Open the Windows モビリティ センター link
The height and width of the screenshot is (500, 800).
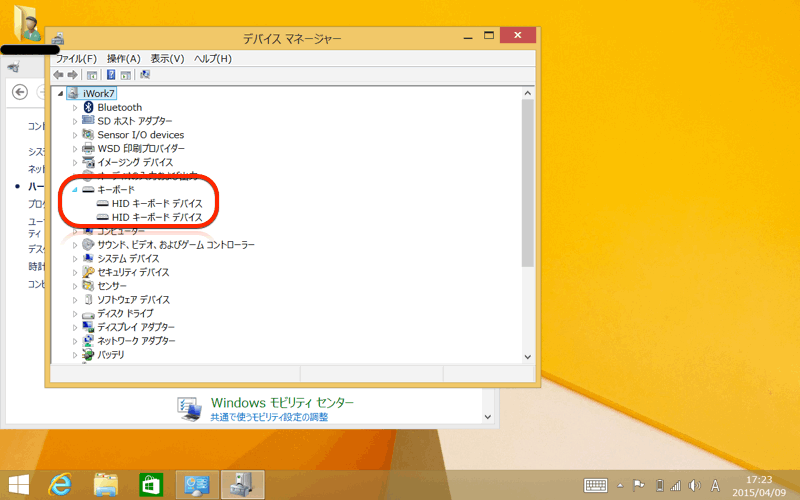(x=282, y=402)
